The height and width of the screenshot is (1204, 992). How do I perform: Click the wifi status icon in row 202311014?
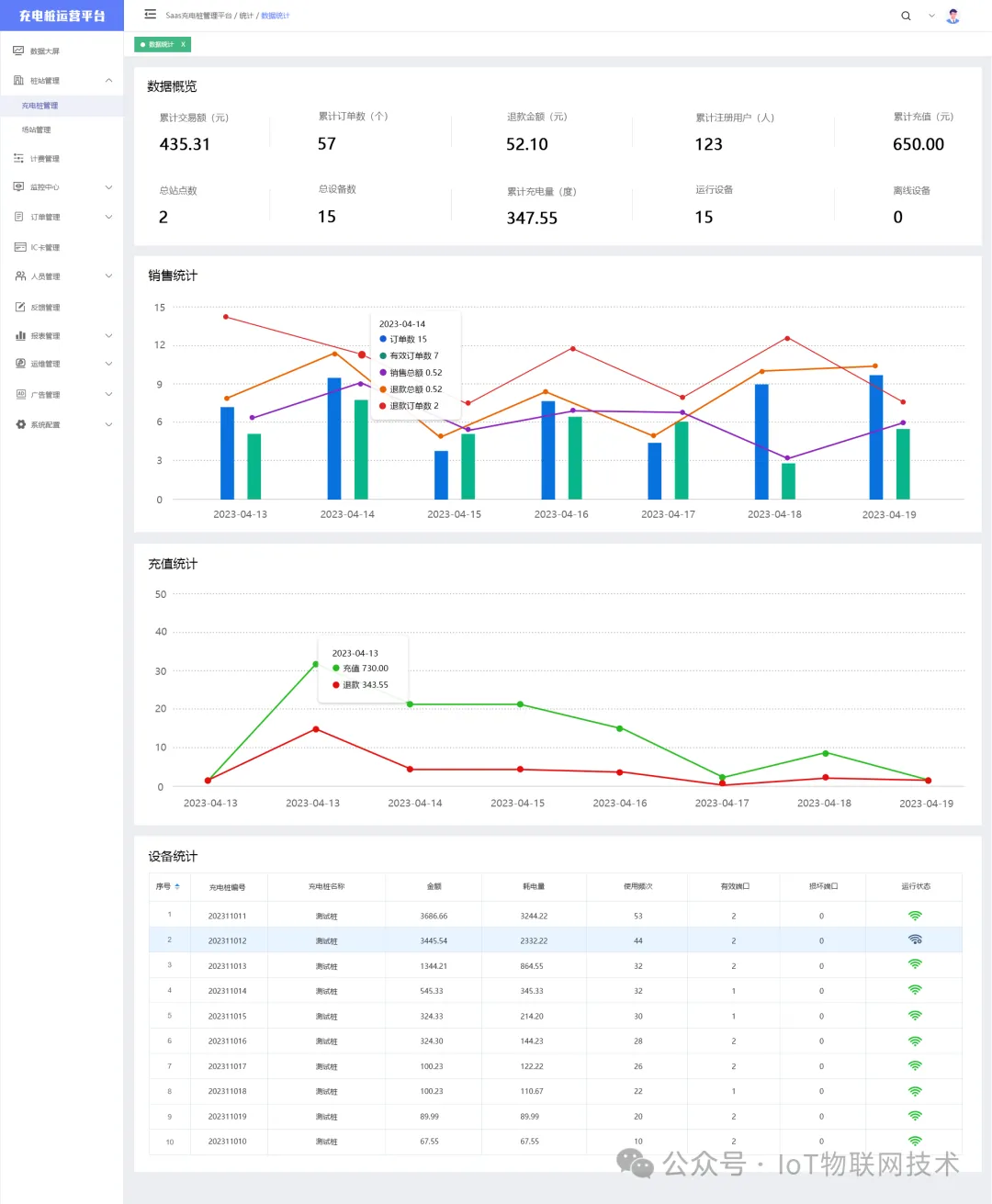click(915, 990)
